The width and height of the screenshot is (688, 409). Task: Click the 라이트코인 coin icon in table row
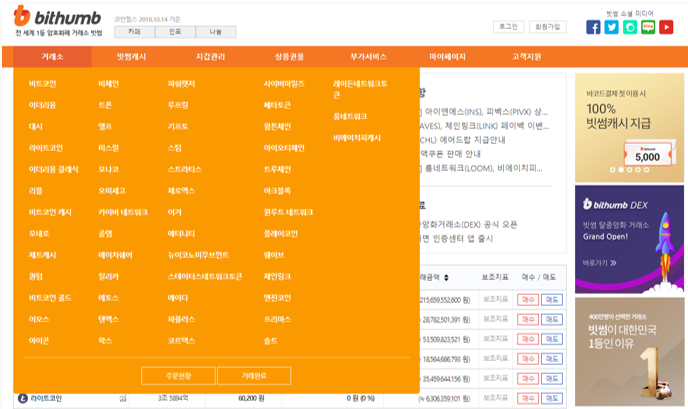pyautogui.click(x=22, y=398)
